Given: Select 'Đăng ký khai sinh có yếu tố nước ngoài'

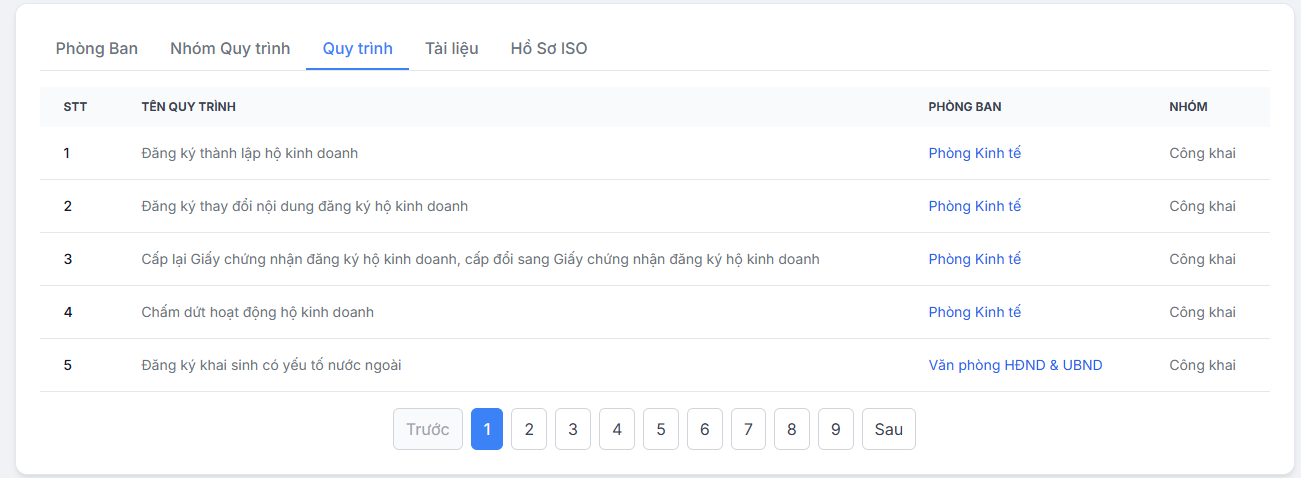Looking at the screenshot, I should [272, 365].
